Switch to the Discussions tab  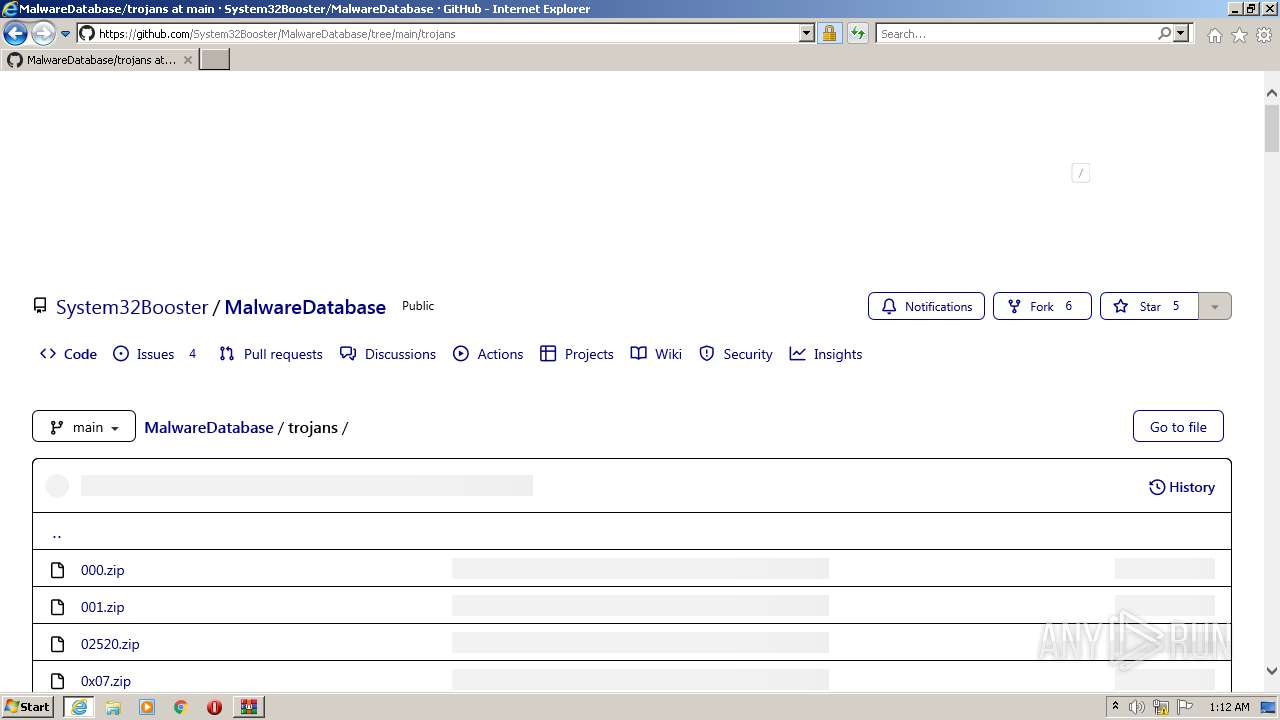pos(388,354)
